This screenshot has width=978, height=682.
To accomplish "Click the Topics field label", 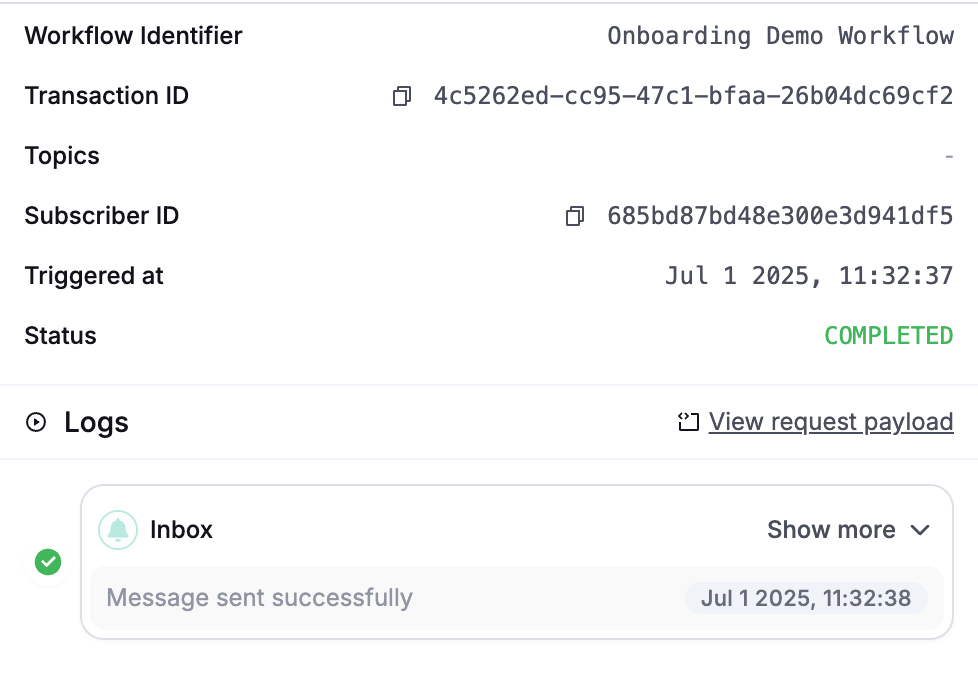I will [x=62, y=156].
